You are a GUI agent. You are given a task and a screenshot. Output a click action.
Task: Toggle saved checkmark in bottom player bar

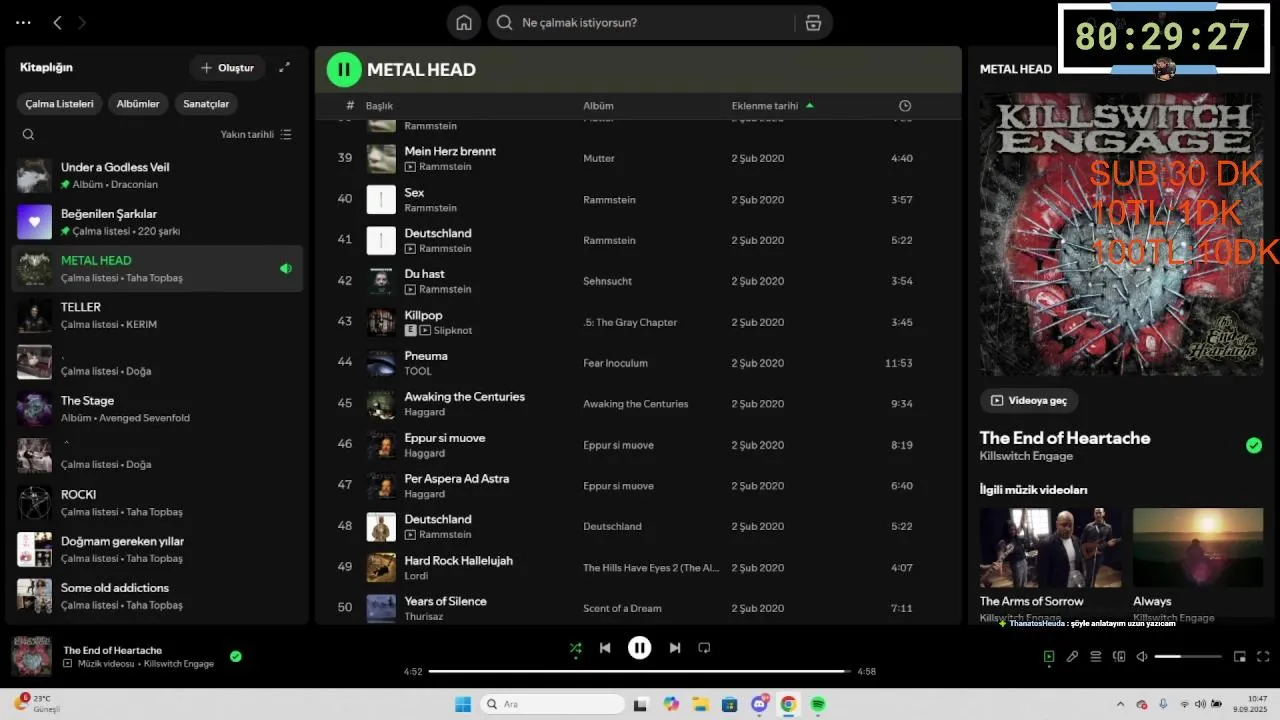[x=236, y=656]
